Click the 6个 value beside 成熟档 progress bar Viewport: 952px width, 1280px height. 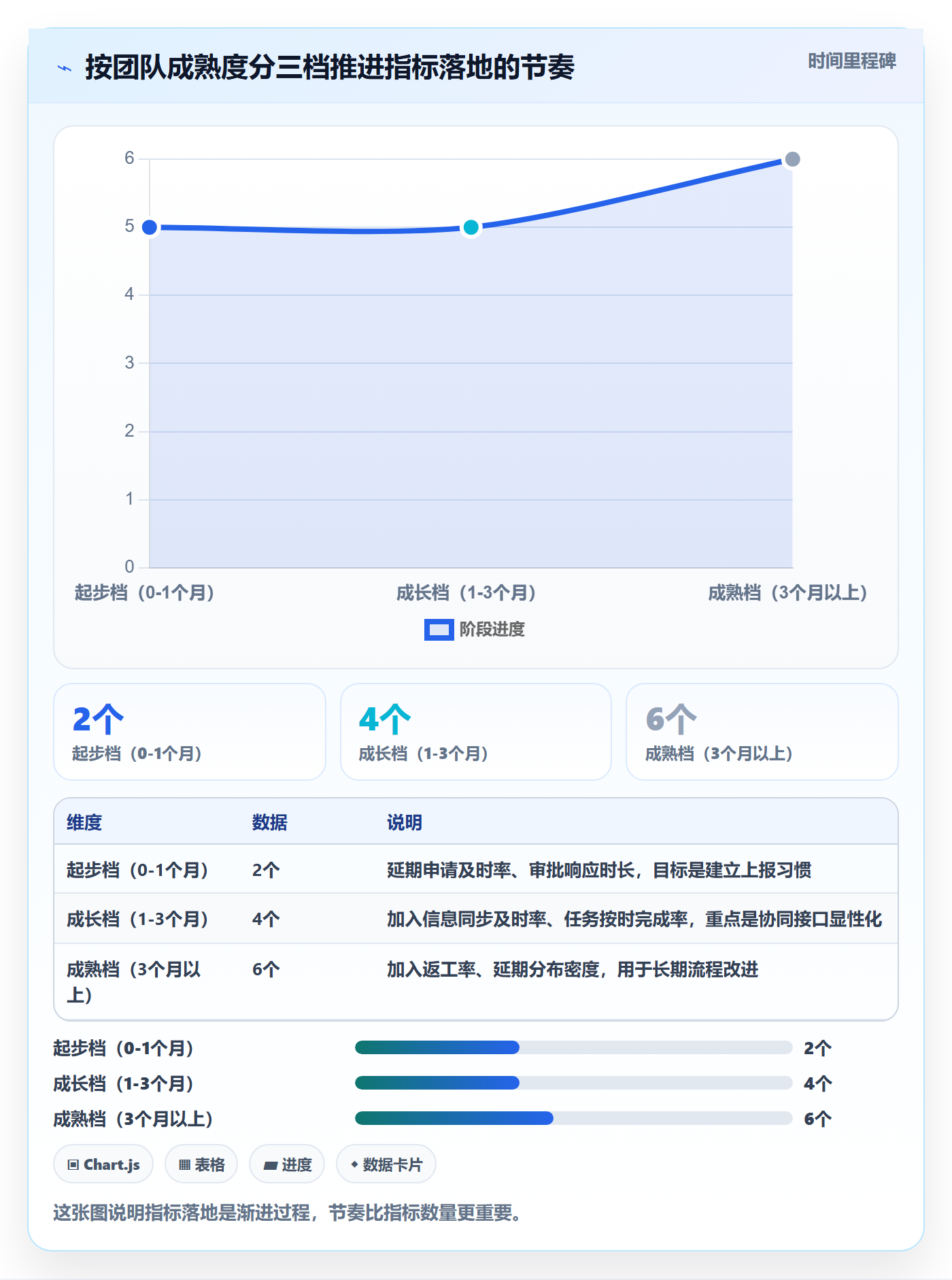point(817,1119)
